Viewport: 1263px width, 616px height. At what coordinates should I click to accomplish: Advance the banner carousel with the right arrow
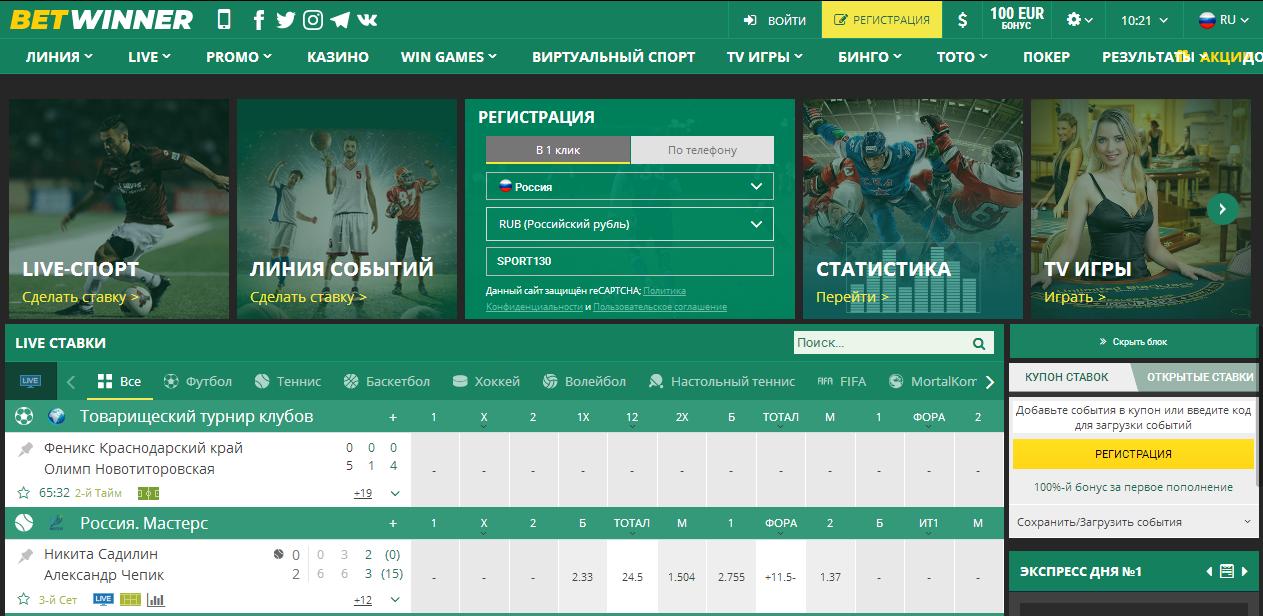coord(1223,208)
